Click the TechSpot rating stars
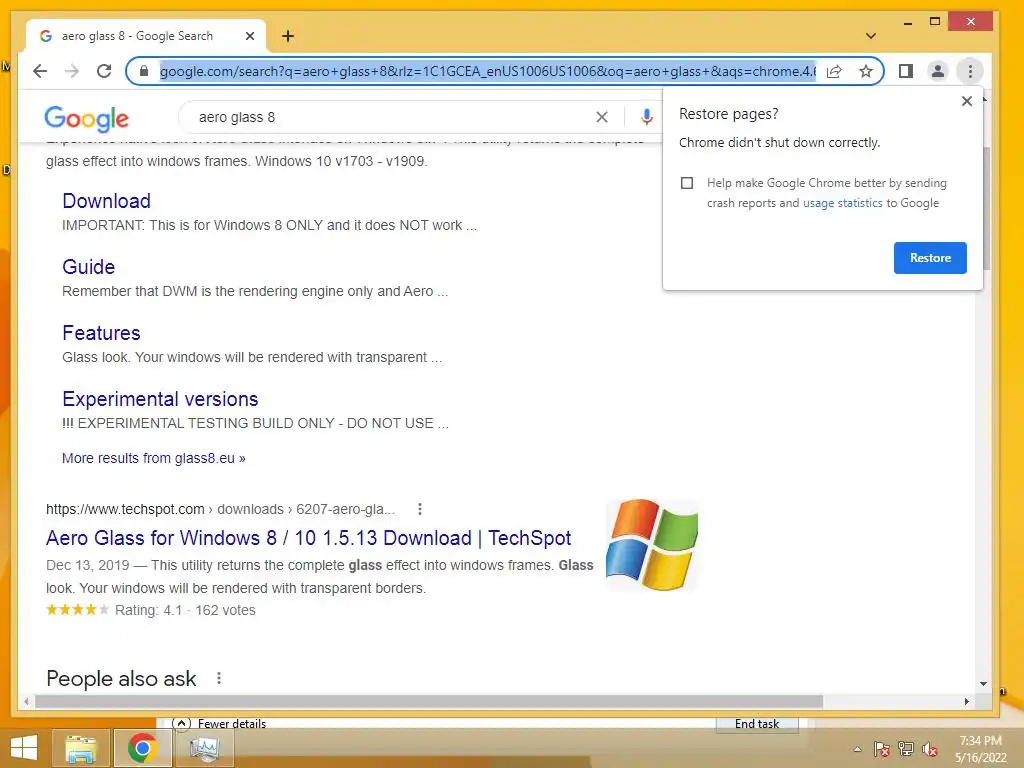Image resolution: width=1024 pixels, height=768 pixels. pos(77,610)
